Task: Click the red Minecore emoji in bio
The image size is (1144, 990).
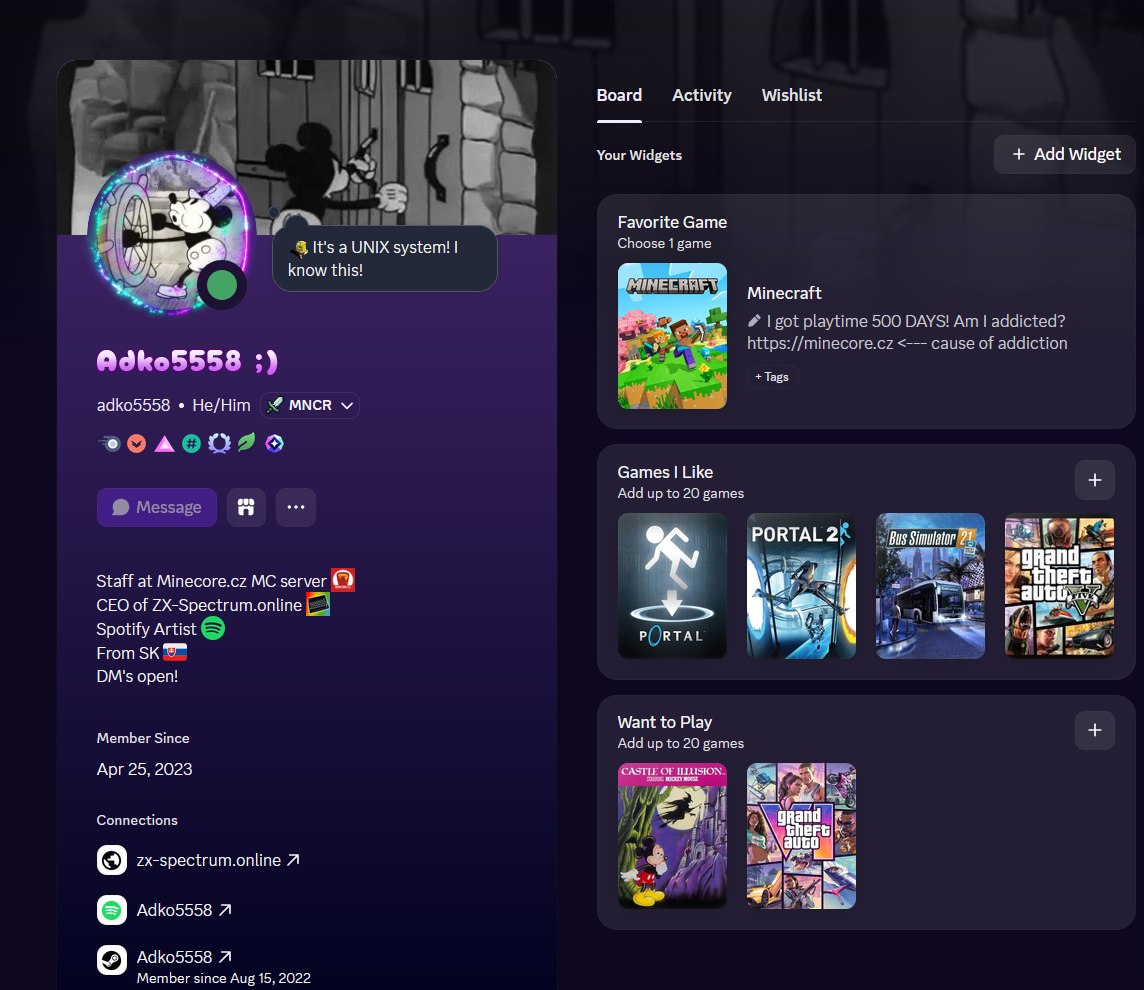Action: tap(343, 580)
